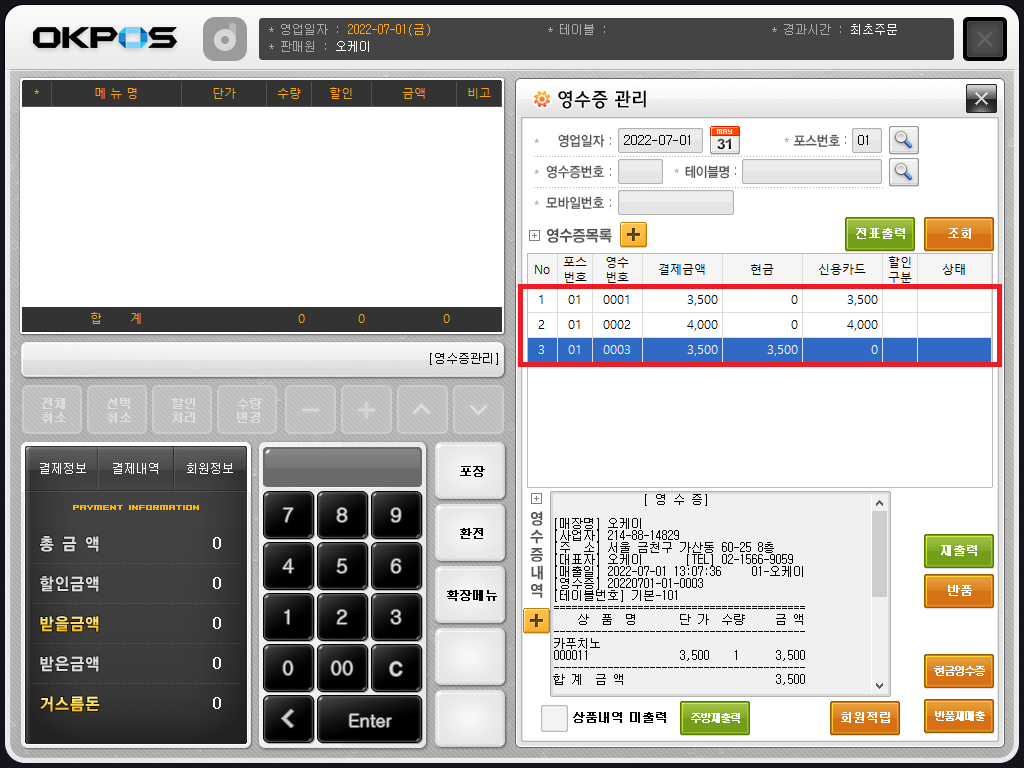
Task: Close the 영수증 관리 panel
Action: (x=980, y=98)
